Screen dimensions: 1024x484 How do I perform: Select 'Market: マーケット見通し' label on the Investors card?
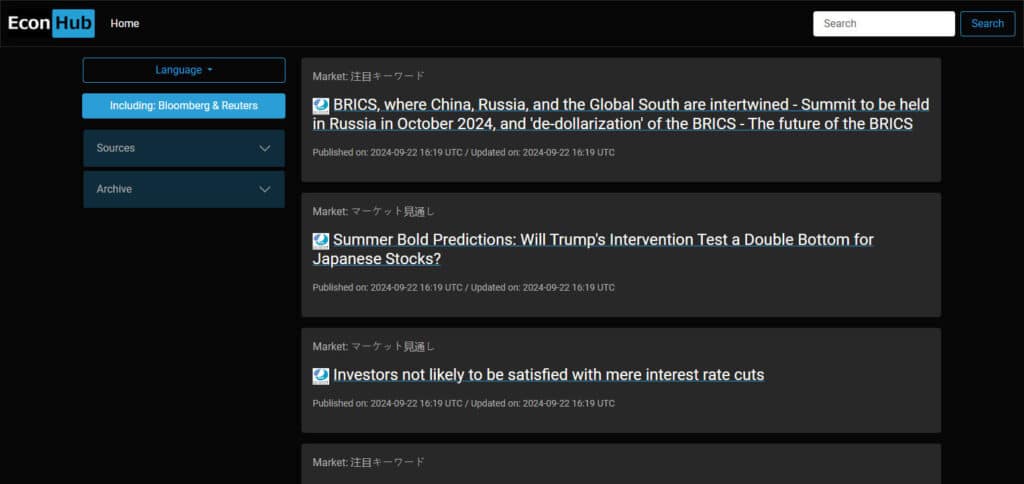pyautogui.click(x=374, y=347)
